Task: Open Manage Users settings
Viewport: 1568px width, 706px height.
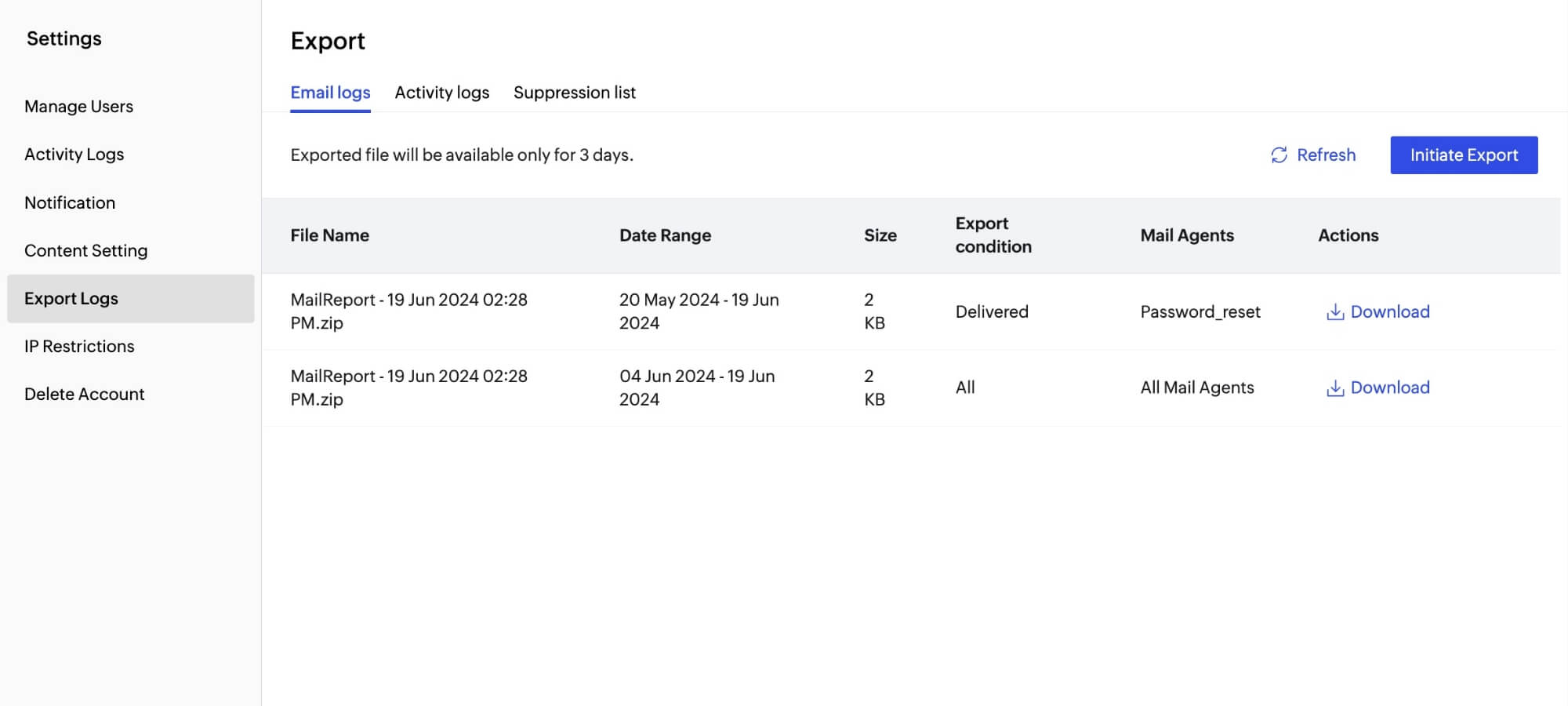Action: pos(78,106)
